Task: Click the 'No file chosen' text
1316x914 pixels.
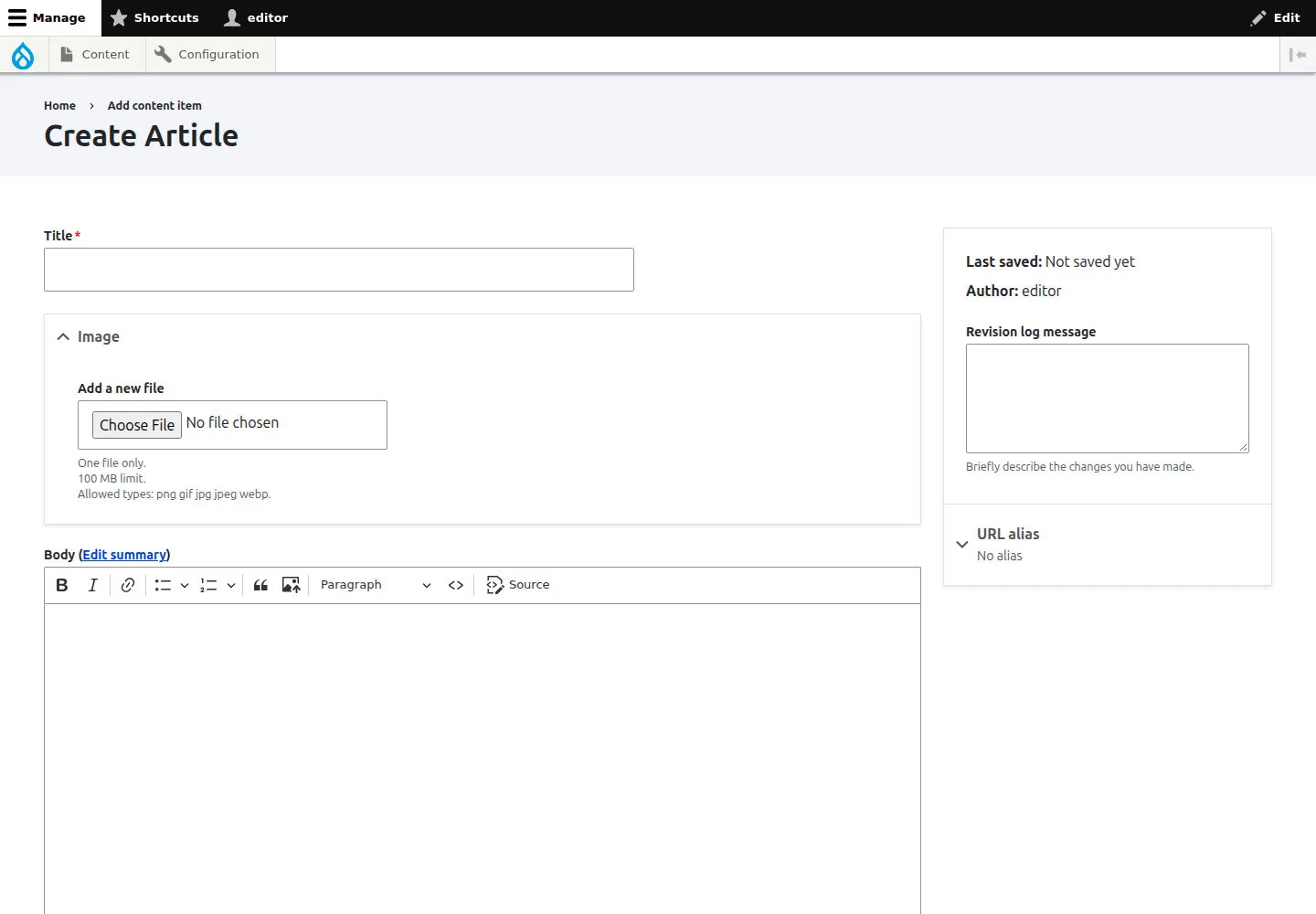Action: point(232,423)
